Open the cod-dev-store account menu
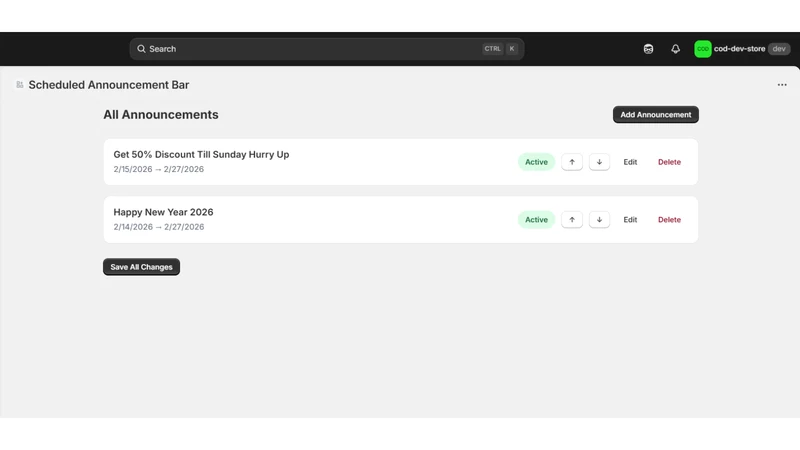The height and width of the screenshot is (450, 800). 742,49
